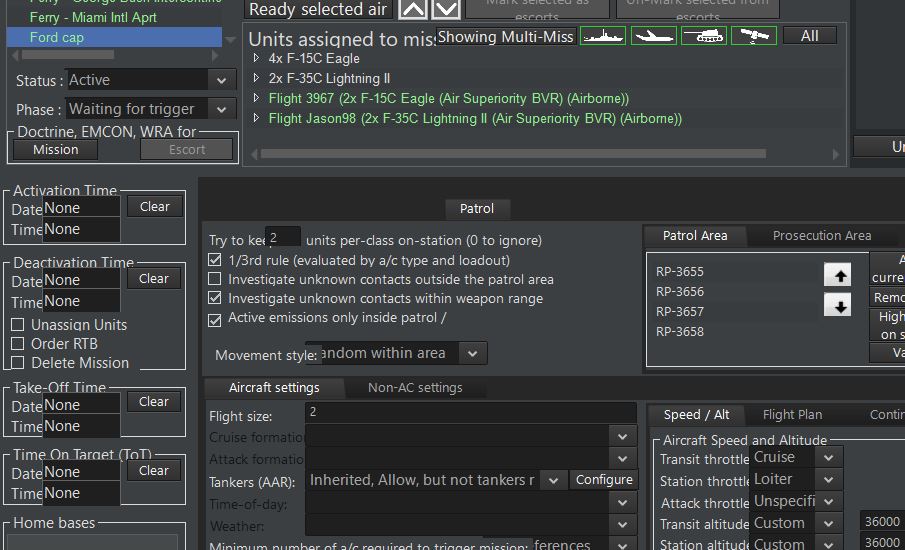Screen dimensions: 905x550
Task: Toggle the satellite unit filter icon
Action: [754, 36]
